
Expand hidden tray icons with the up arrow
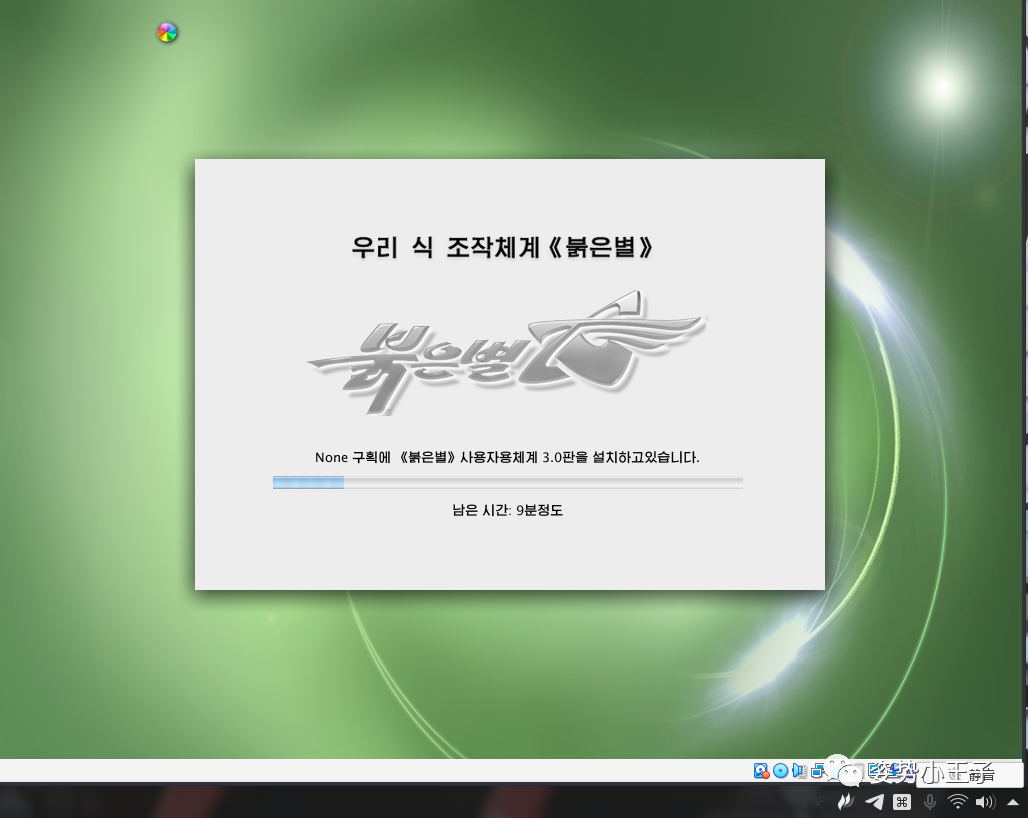(x=1013, y=802)
